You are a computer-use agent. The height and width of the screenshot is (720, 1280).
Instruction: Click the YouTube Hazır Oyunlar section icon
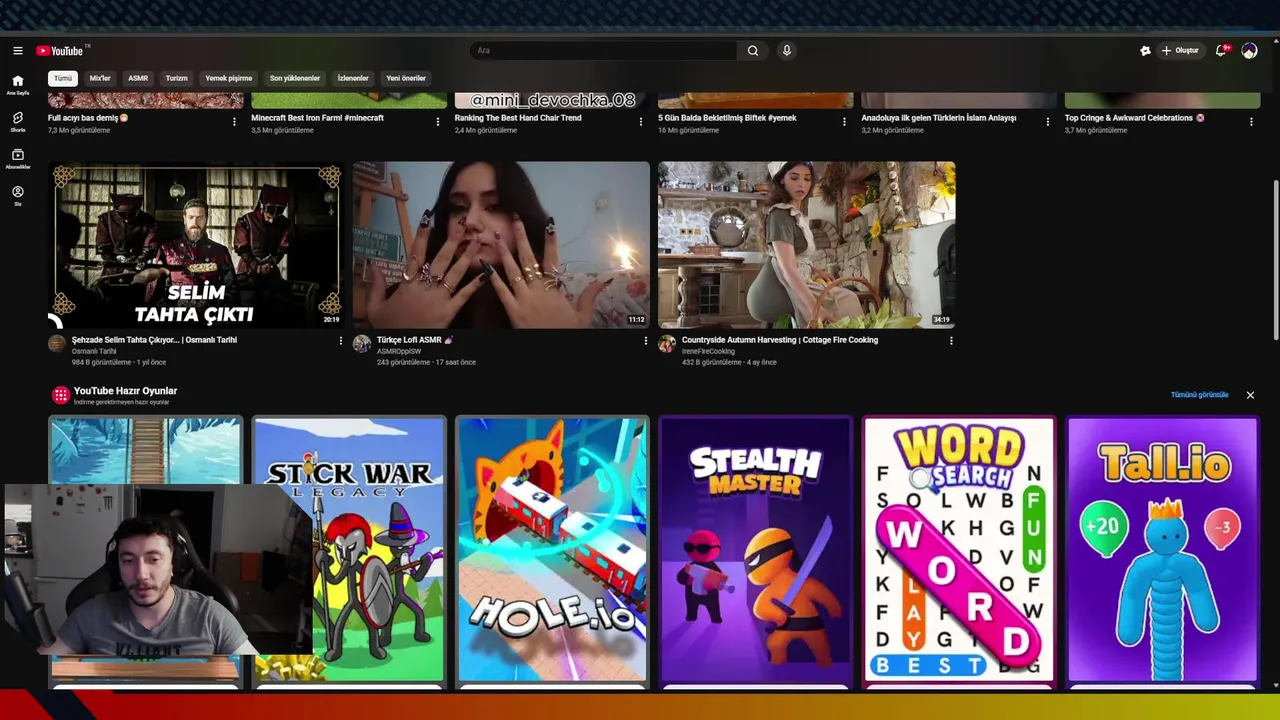pyautogui.click(x=60, y=395)
